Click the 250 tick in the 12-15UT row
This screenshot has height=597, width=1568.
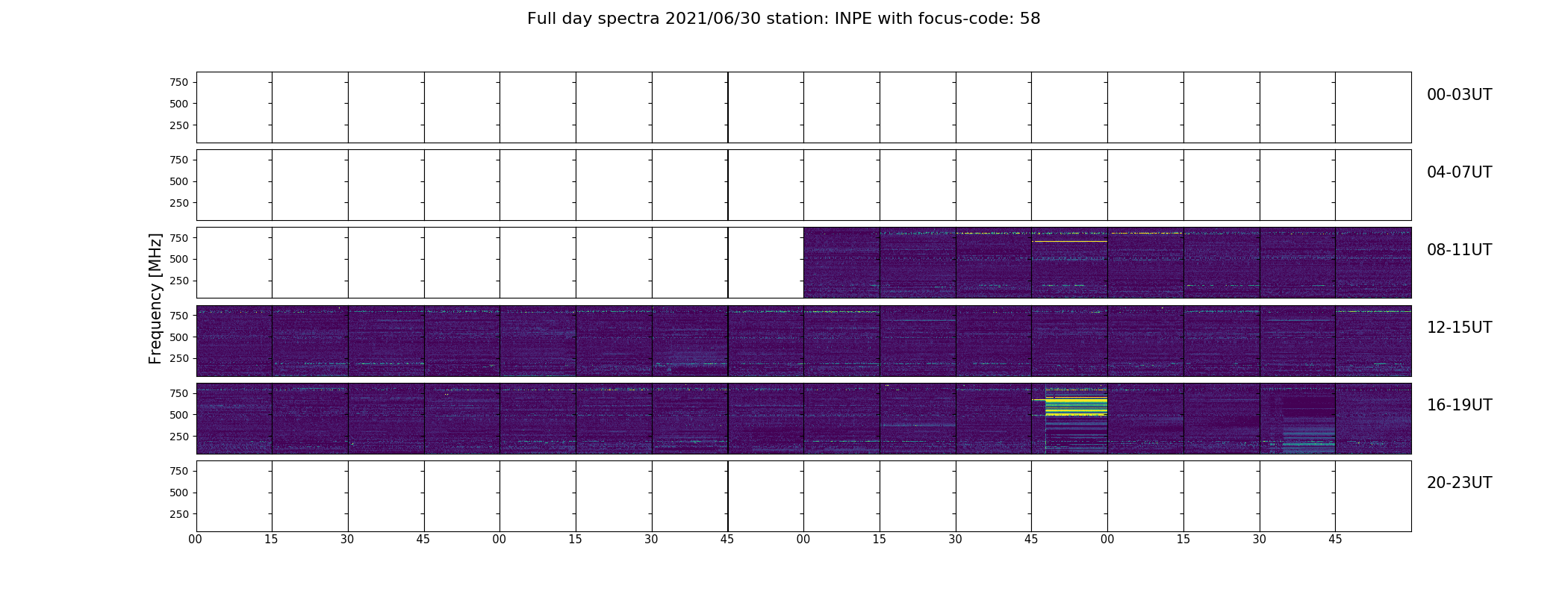point(179,358)
